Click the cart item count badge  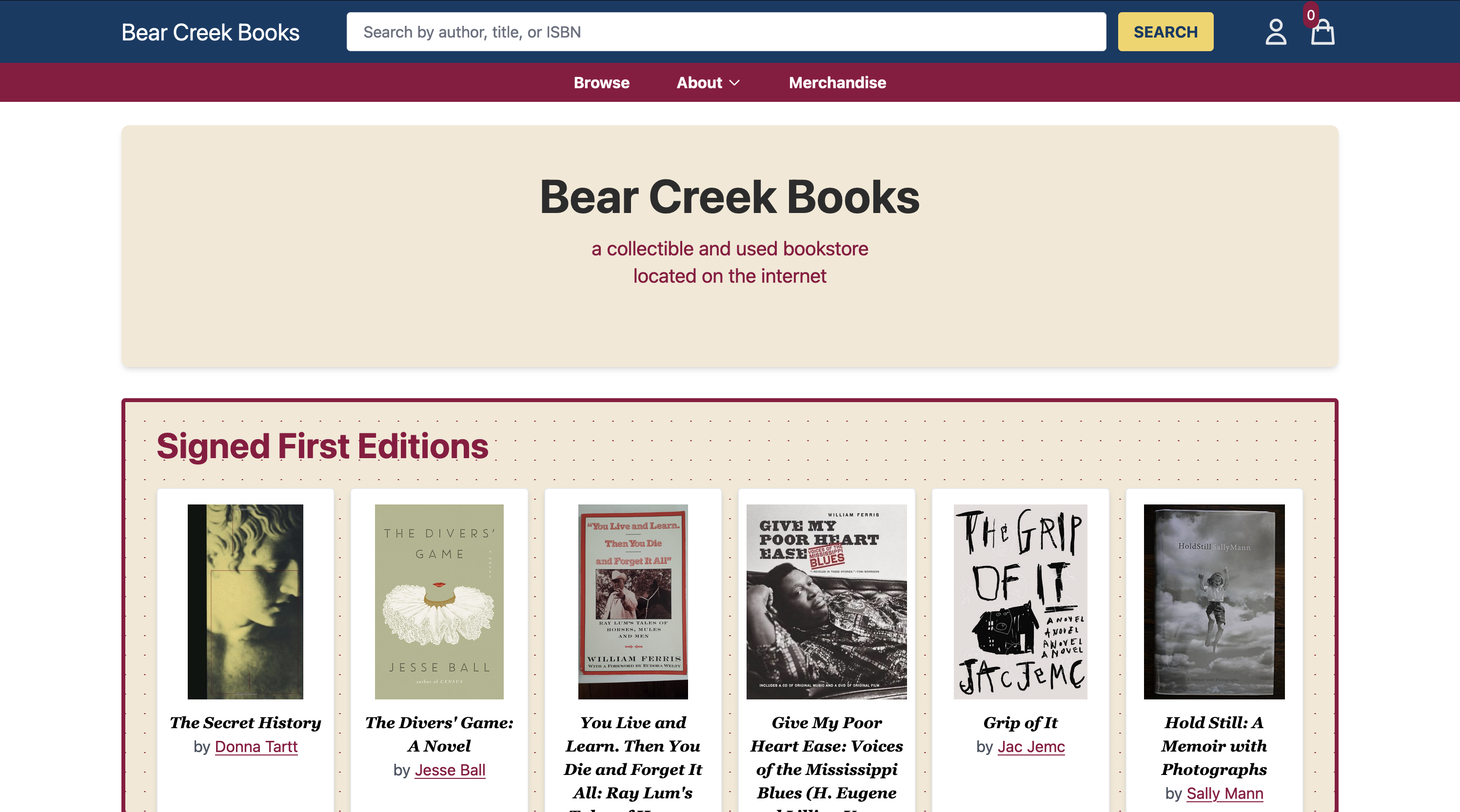point(1310,15)
